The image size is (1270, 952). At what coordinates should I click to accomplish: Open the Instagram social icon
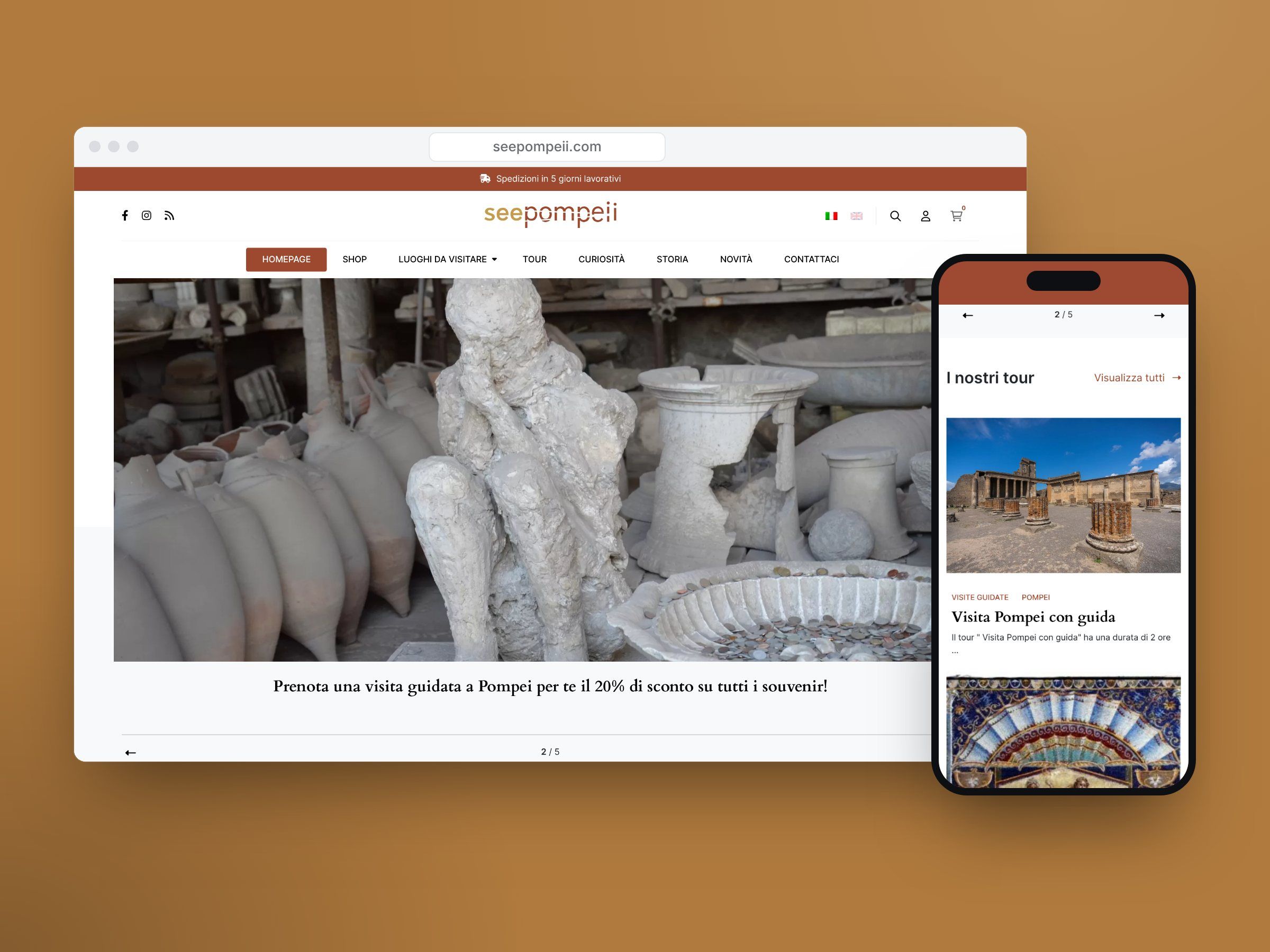147,215
